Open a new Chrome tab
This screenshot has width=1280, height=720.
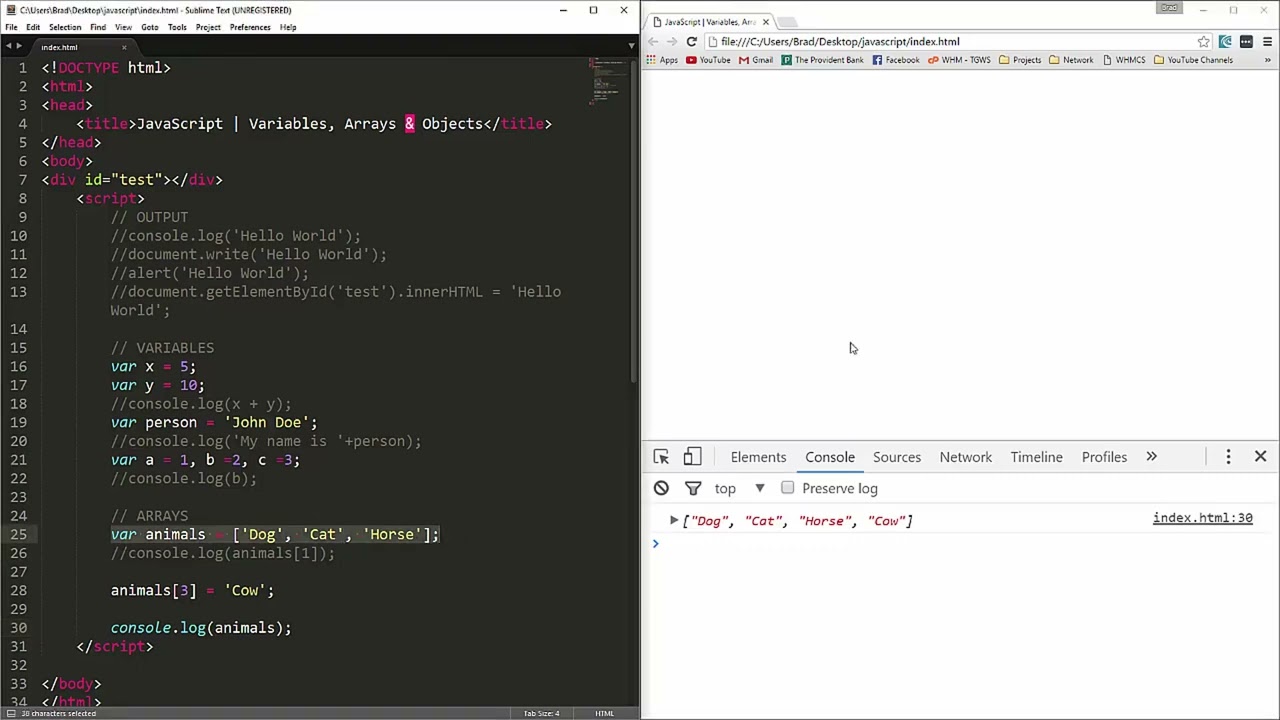pyautogui.click(x=788, y=22)
